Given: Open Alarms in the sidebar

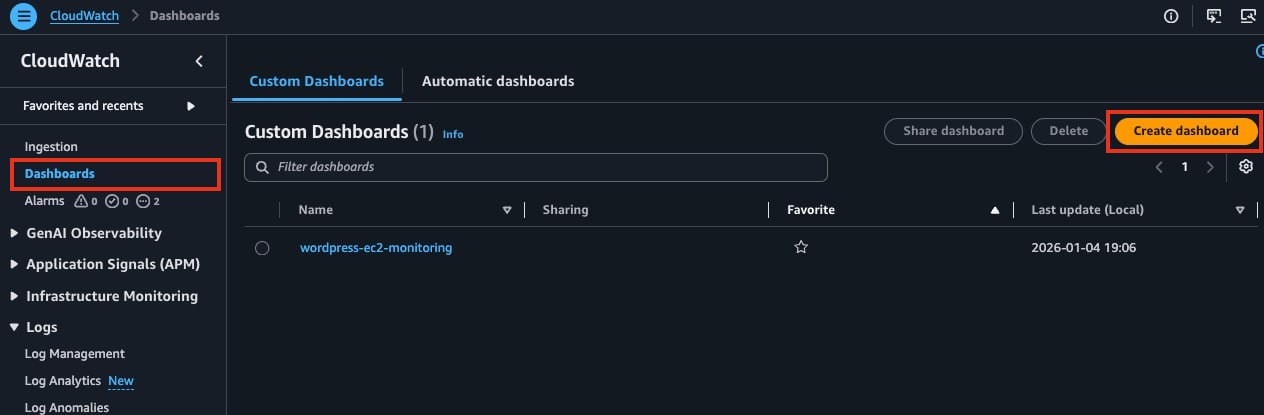Looking at the screenshot, I should pyautogui.click(x=44, y=201).
